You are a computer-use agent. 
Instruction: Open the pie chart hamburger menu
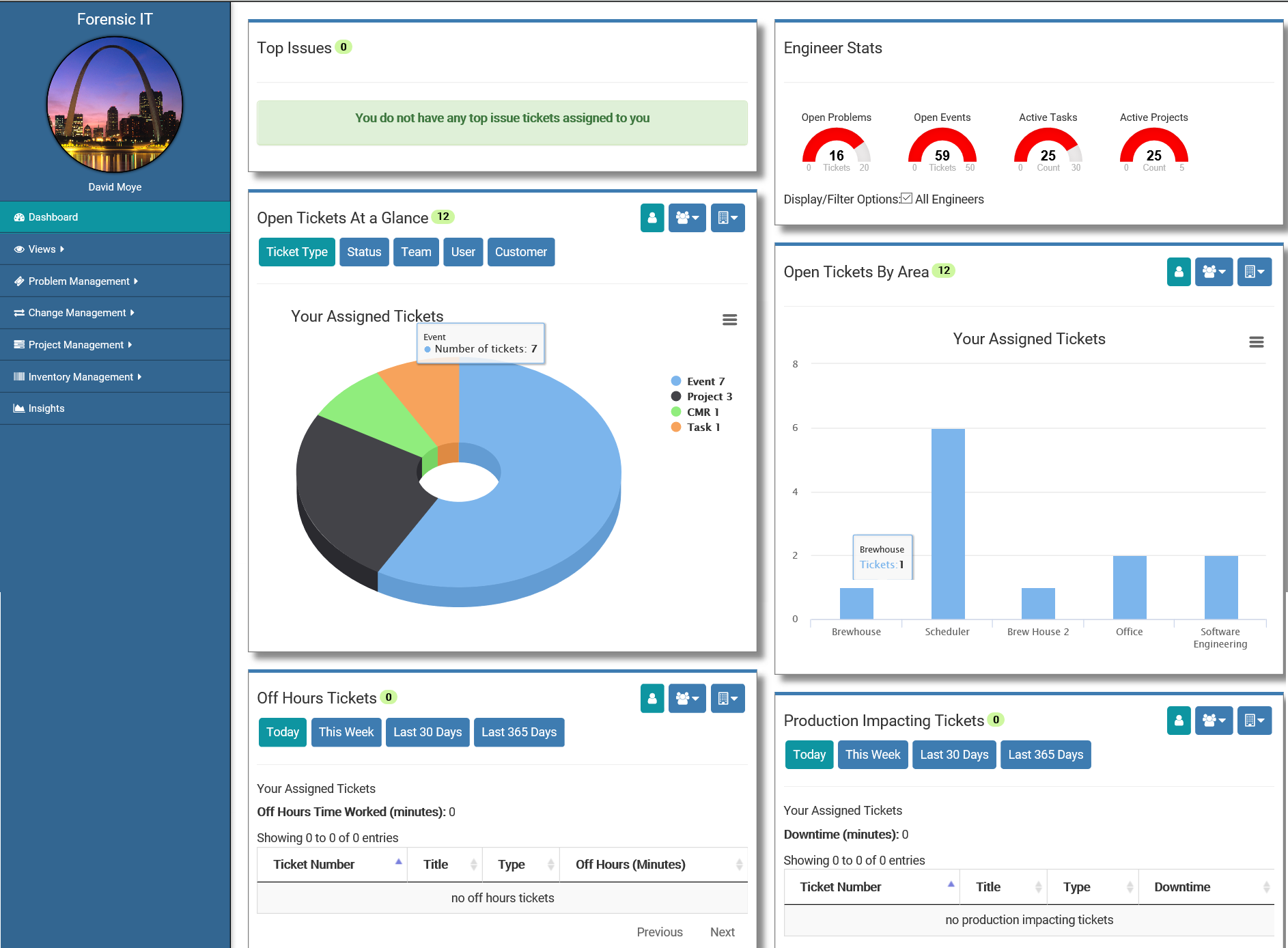point(729,320)
